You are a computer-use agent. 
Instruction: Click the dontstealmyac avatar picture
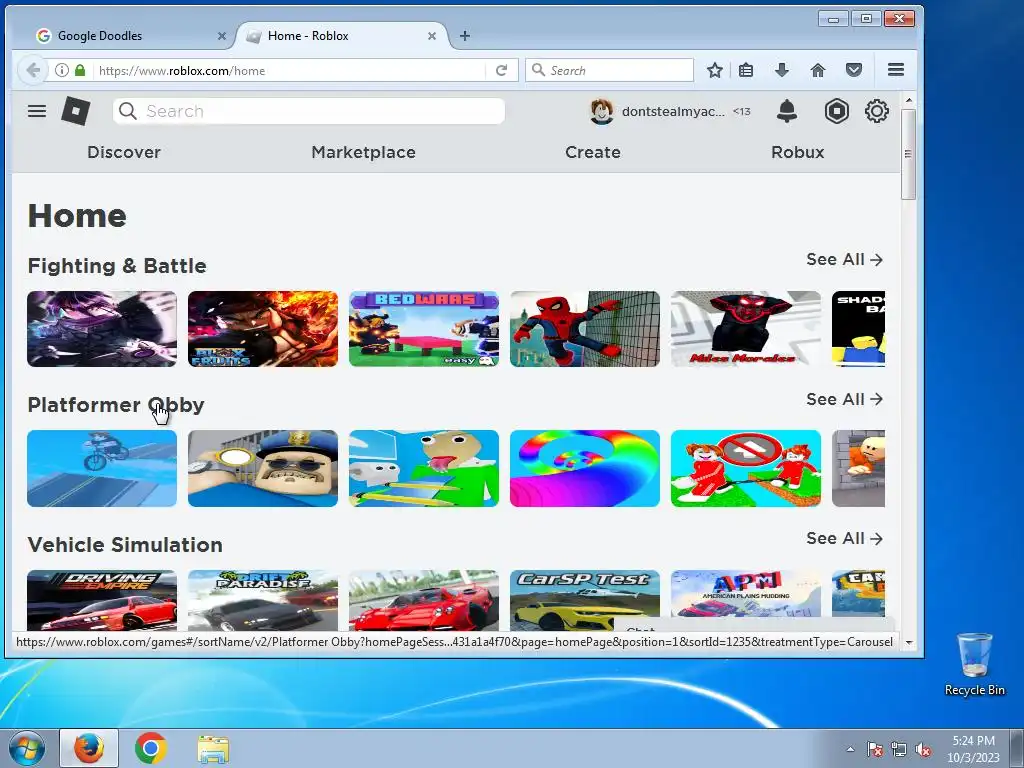[601, 112]
